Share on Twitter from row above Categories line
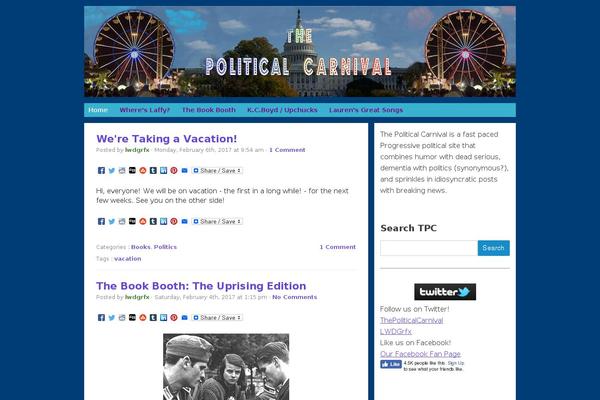 click(111, 221)
